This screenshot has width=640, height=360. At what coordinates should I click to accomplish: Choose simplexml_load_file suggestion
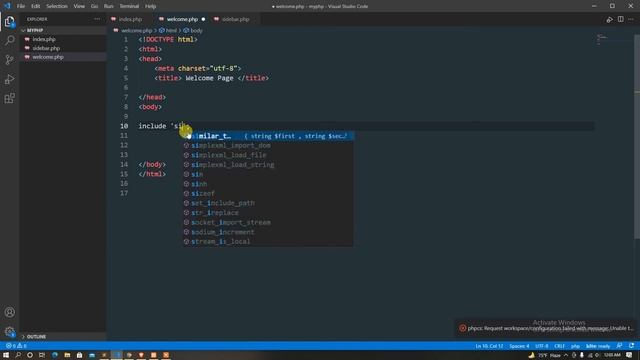pyautogui.click(x=268, y=155)
